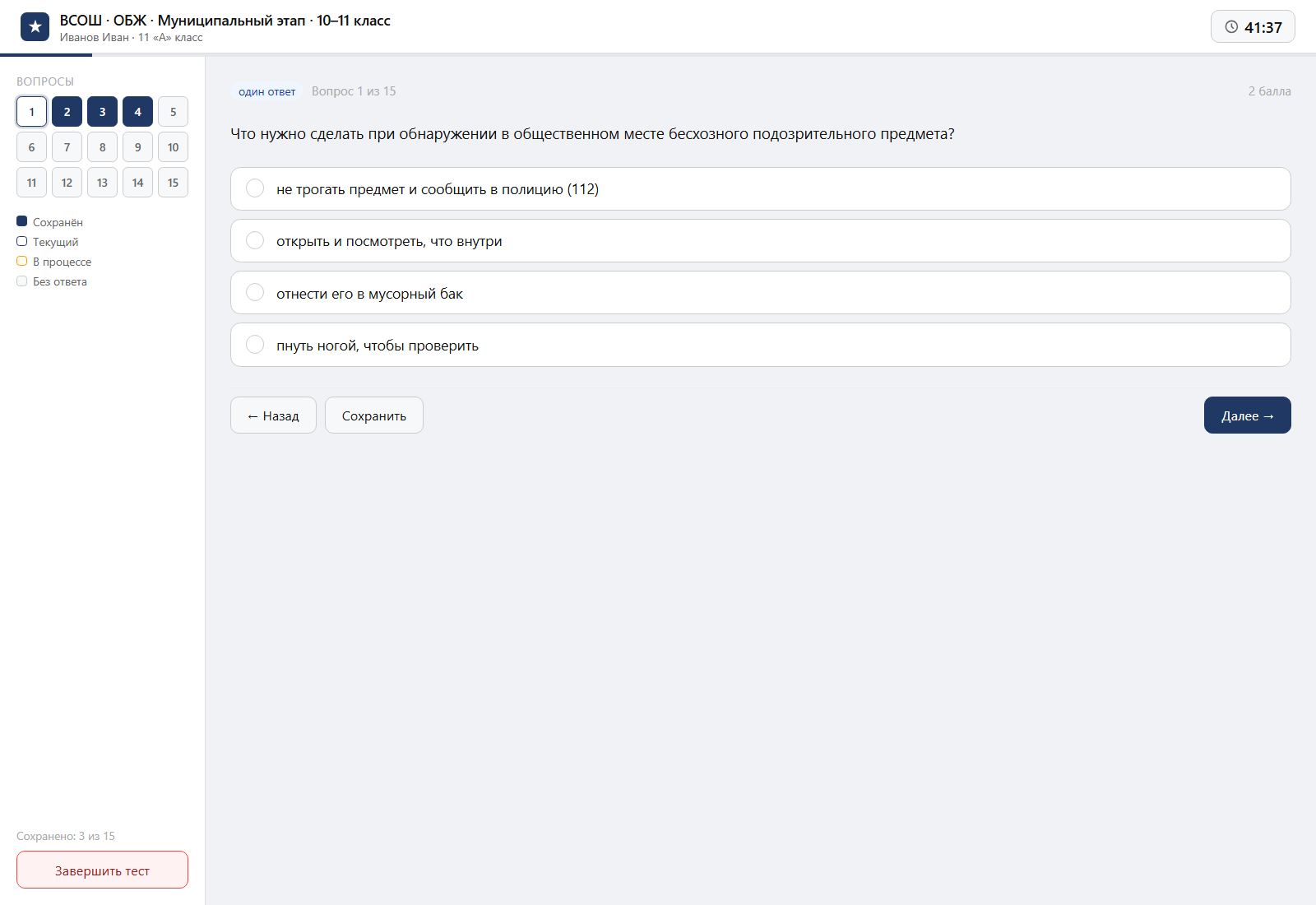Select radio "пнуть ногой, чтобы проверить"
The image size is (1316, 905).
(x=255, y=345)
